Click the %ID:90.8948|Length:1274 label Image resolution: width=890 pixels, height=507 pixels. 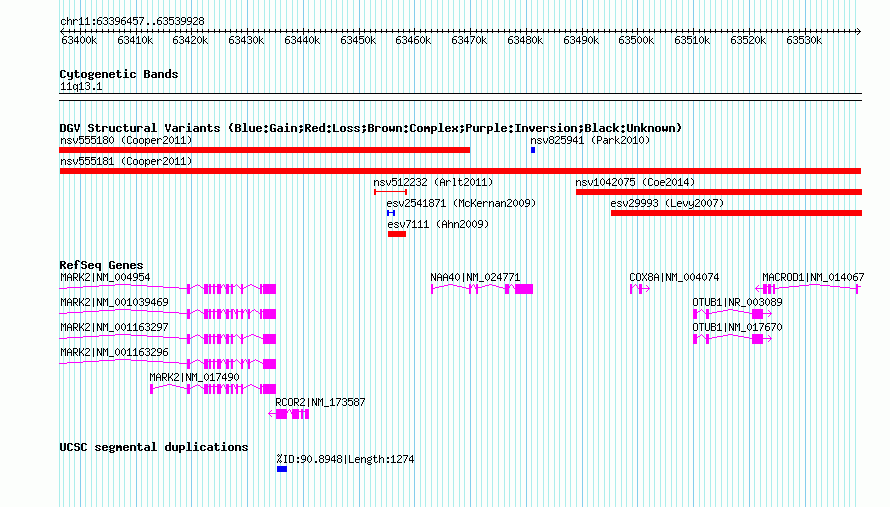click(x=346, y=459)
